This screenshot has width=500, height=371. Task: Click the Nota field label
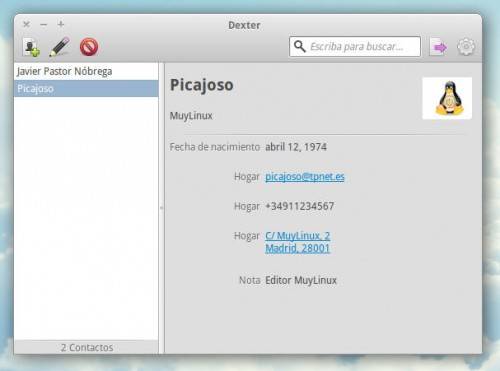(x=250, y=280)
